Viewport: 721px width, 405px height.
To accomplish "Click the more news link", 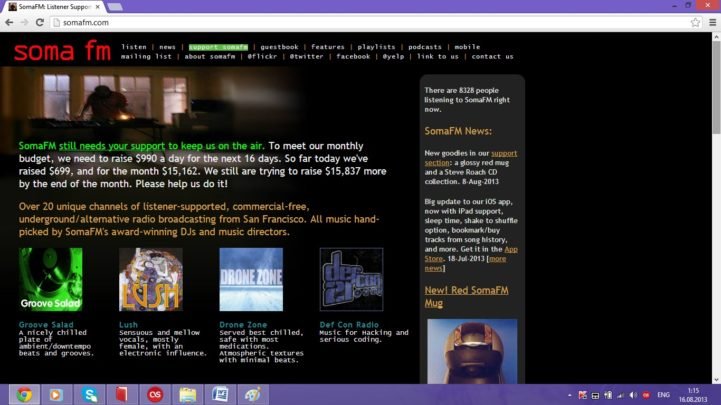I will coord(465,263).
